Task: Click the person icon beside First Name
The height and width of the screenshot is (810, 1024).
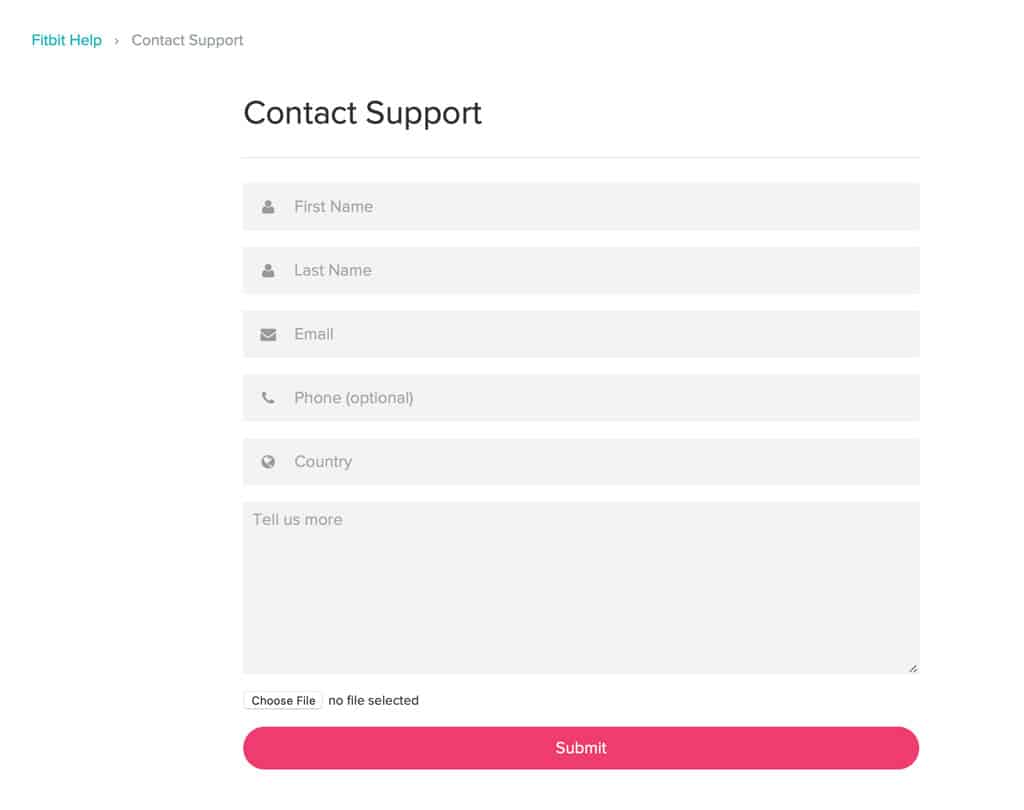Action: 267,207
